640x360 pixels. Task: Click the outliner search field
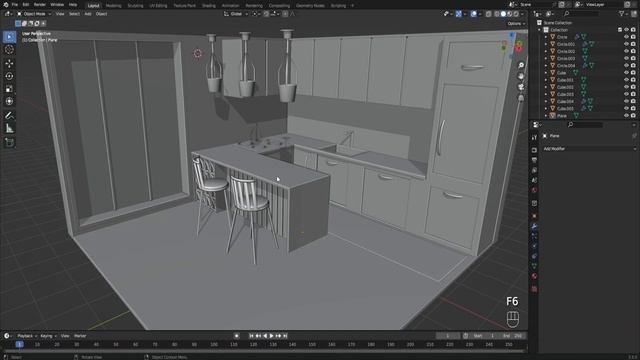[580, 14]
